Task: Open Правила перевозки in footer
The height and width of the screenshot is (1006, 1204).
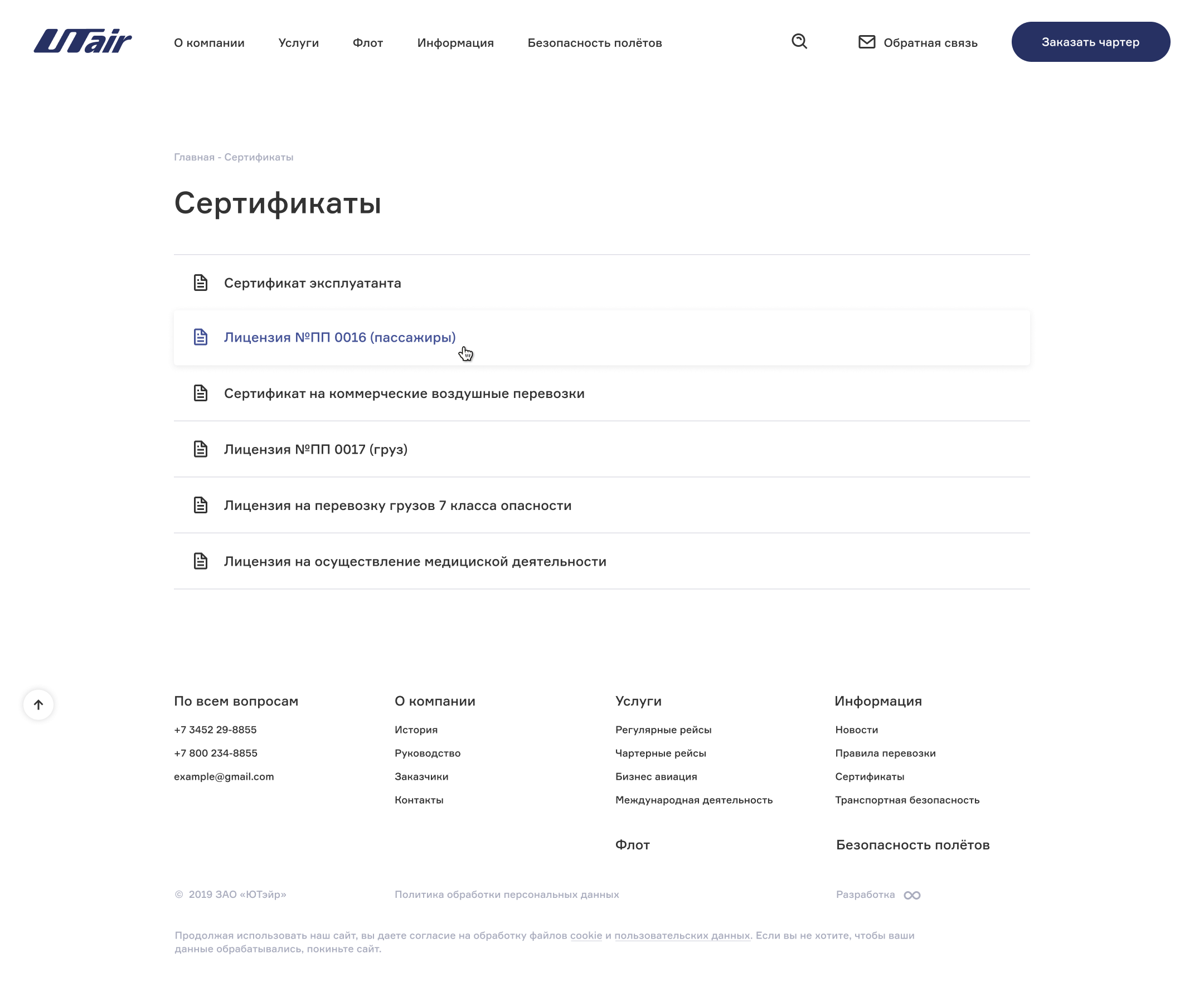Action: [885, 753]
